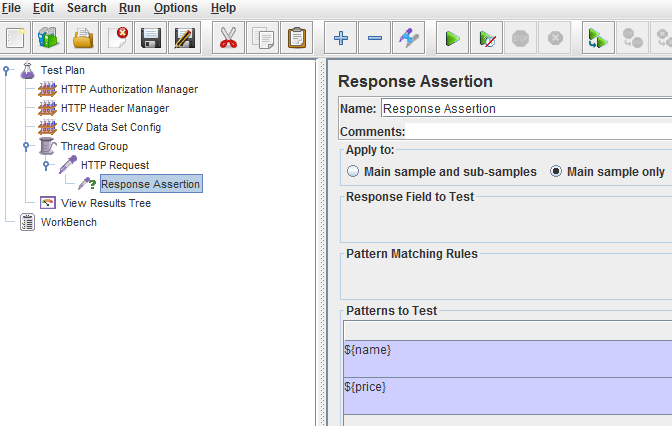Open the Templates toolbar icon
Viewport: 672px width, 426px height.
tap(49, 39)
